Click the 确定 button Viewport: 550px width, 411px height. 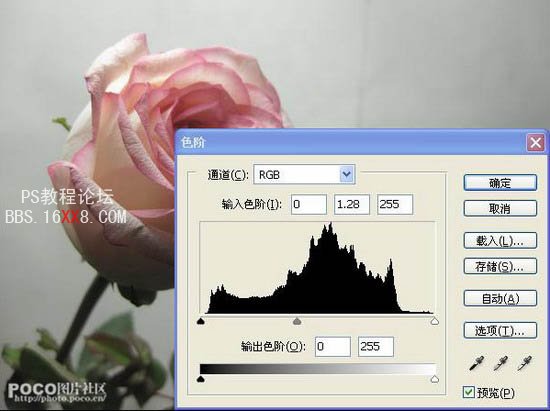[500, 183]
